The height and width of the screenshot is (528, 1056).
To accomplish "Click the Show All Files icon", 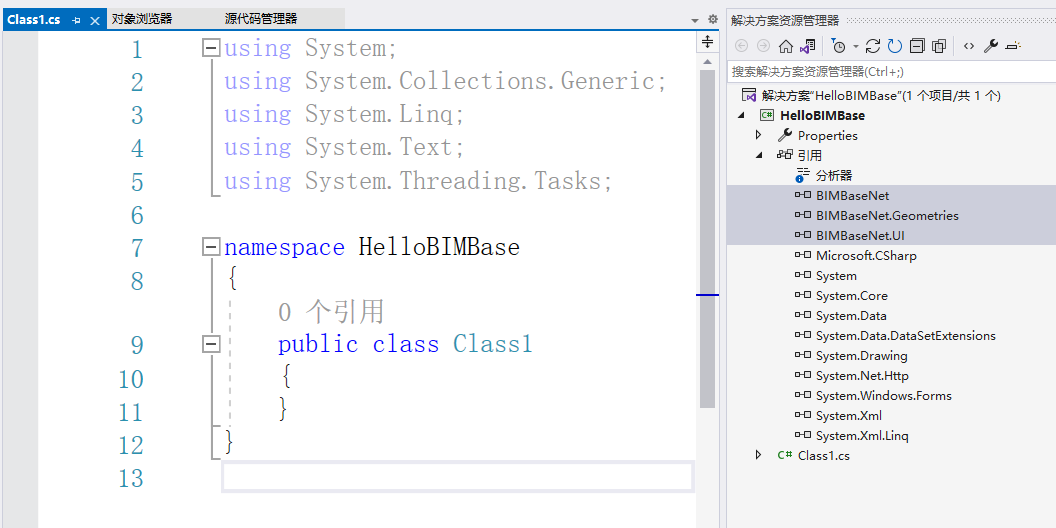I will [939, 46].
